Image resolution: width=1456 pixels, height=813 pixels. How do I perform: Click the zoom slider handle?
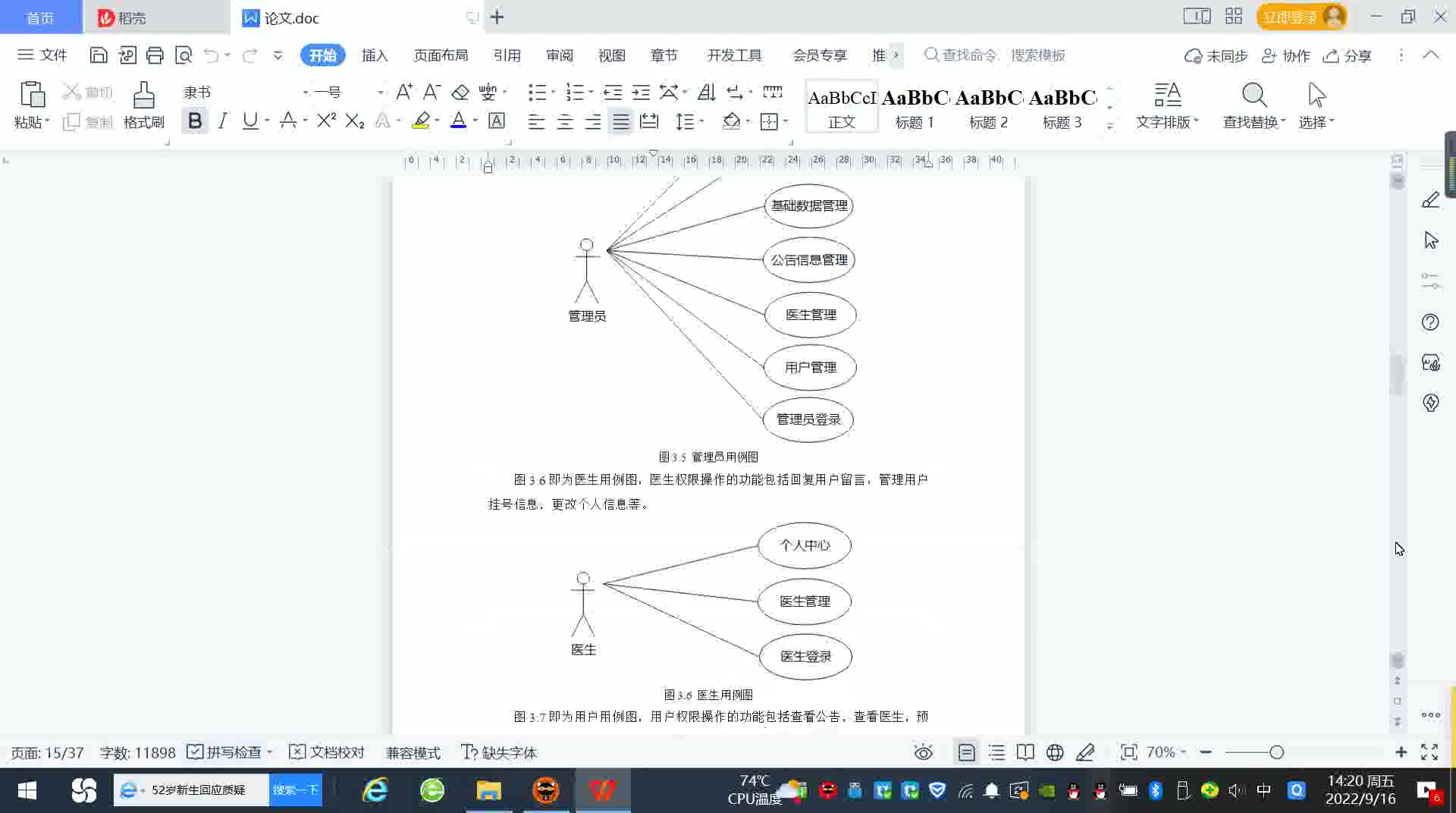tap(1277, 752)
